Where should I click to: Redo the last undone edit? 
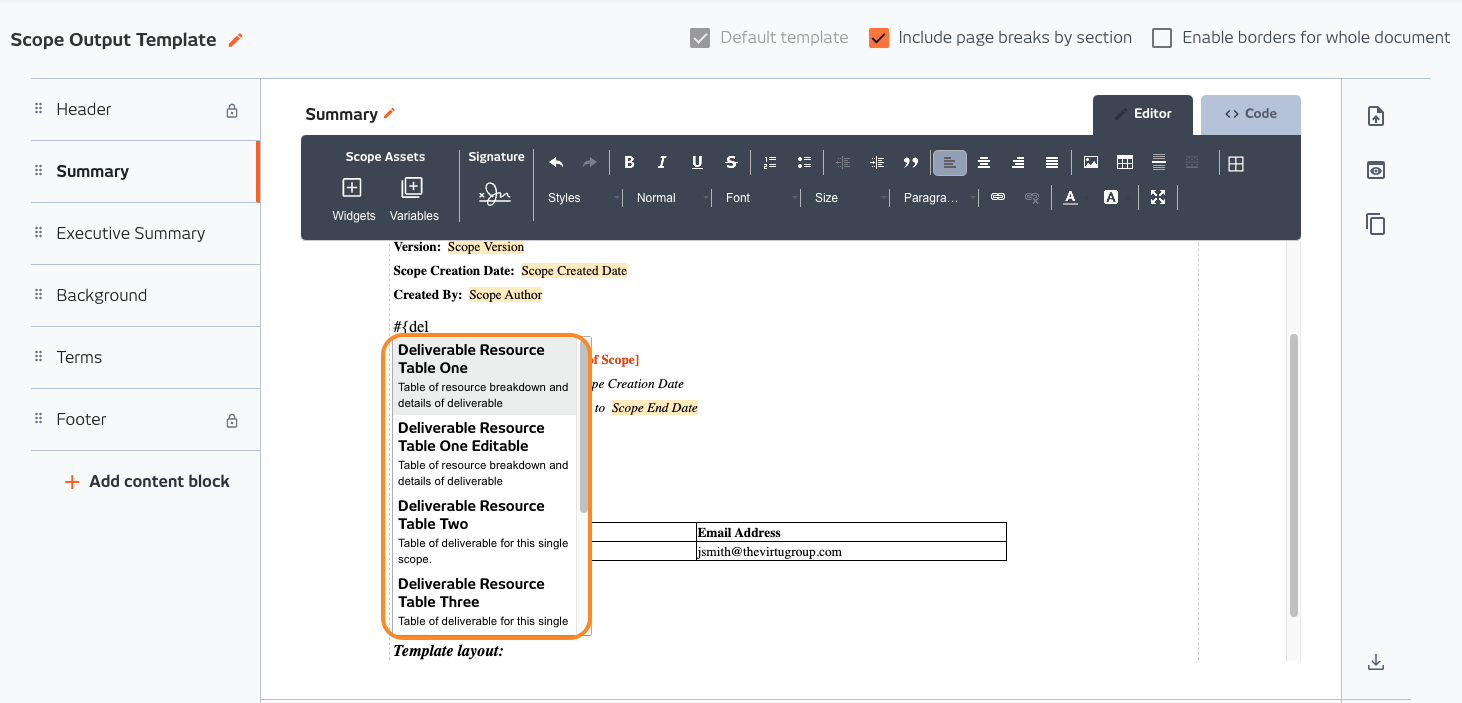coord(589,163)
